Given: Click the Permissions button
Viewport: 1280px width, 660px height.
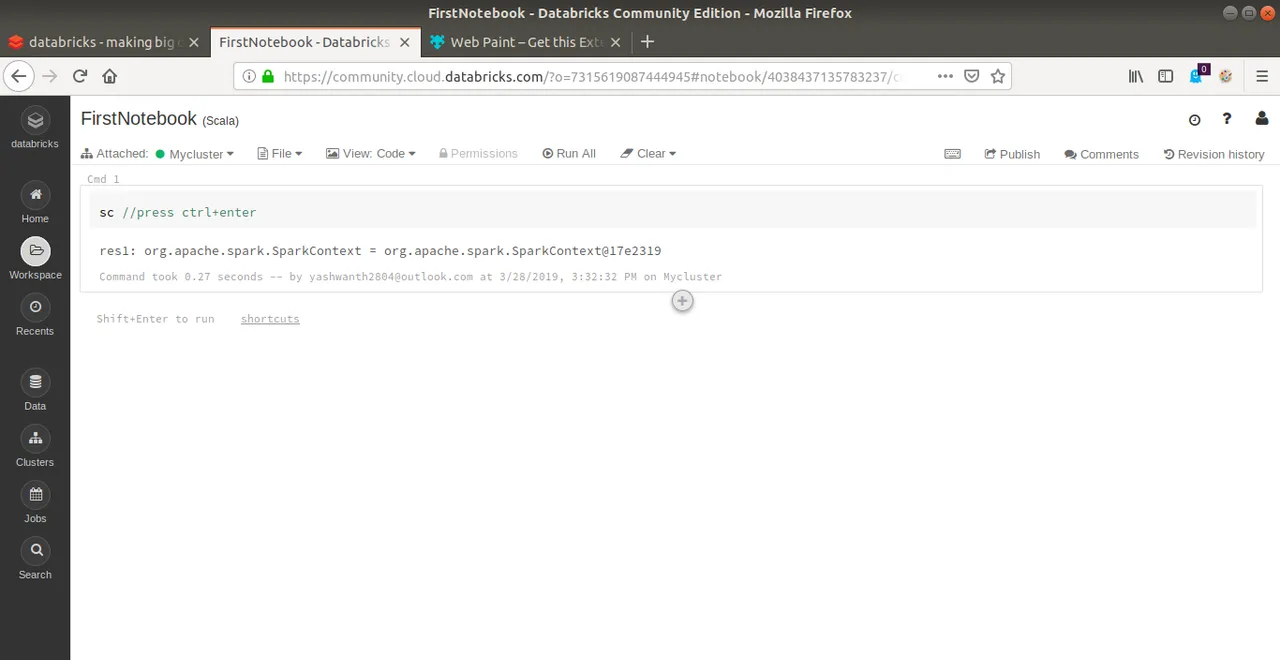Looking at the screenshot, I should pyautogui.click(x=478, y=154).
